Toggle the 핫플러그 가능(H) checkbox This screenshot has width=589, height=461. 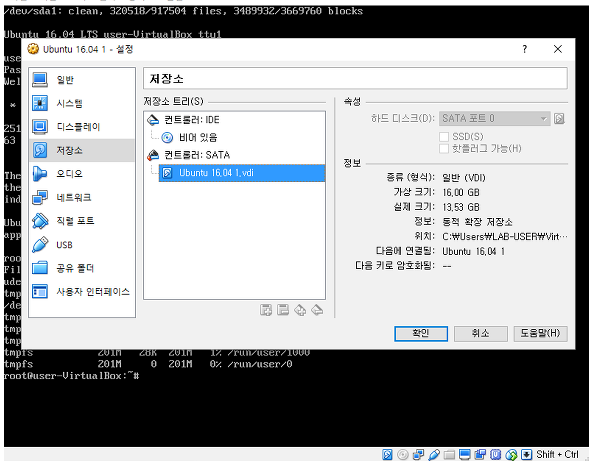[444, 149]
